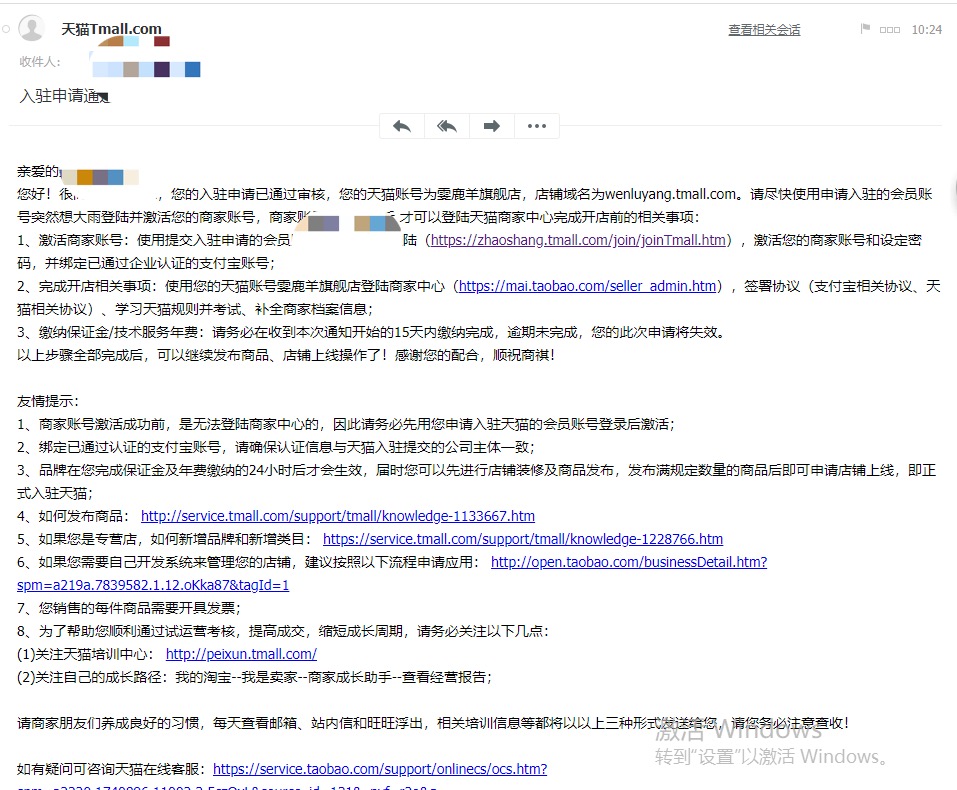Click the reply arrow icon
This screenshot has height=790, width=957.
point(402,126)
